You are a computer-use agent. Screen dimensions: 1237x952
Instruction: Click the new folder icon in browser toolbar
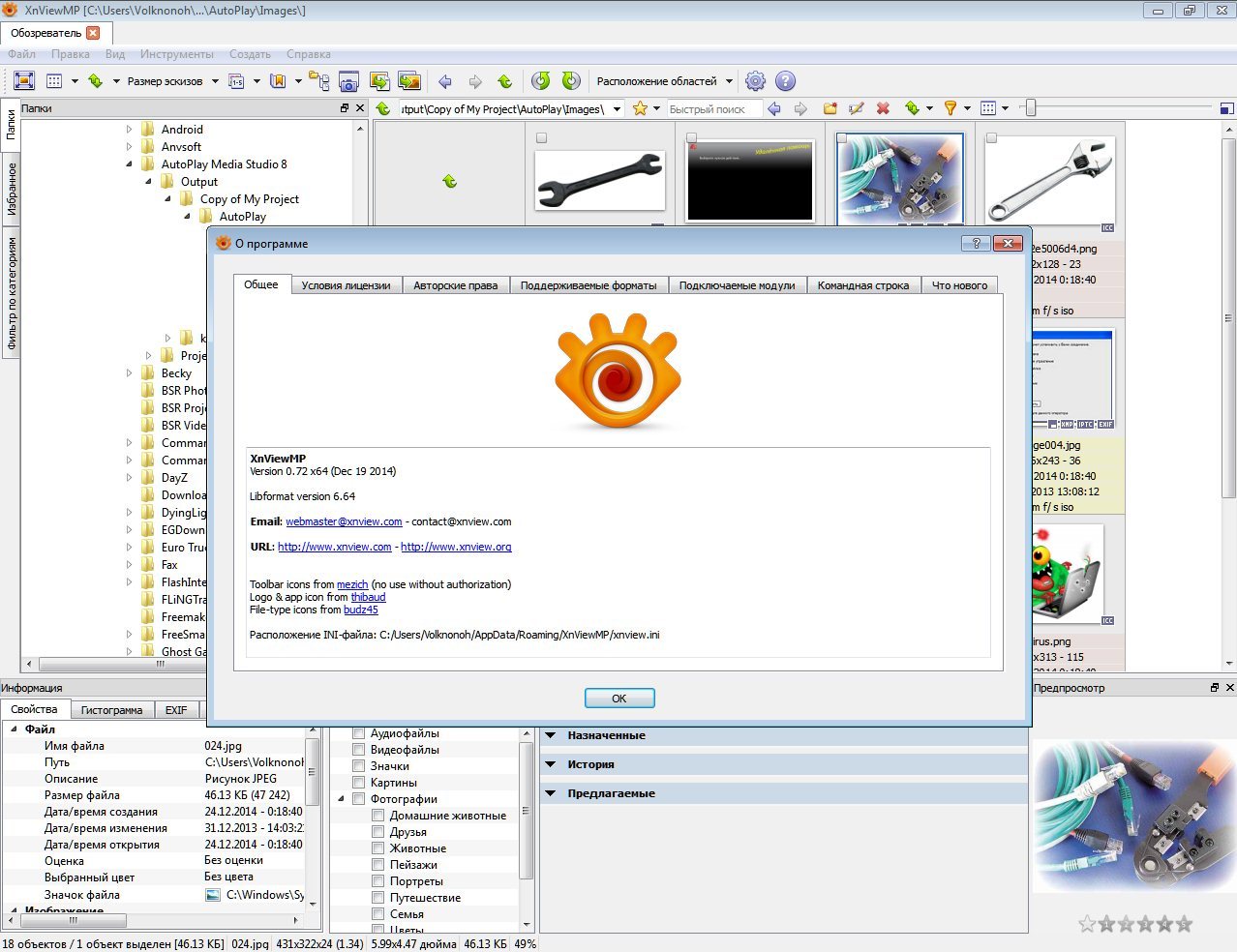[830, 108]
